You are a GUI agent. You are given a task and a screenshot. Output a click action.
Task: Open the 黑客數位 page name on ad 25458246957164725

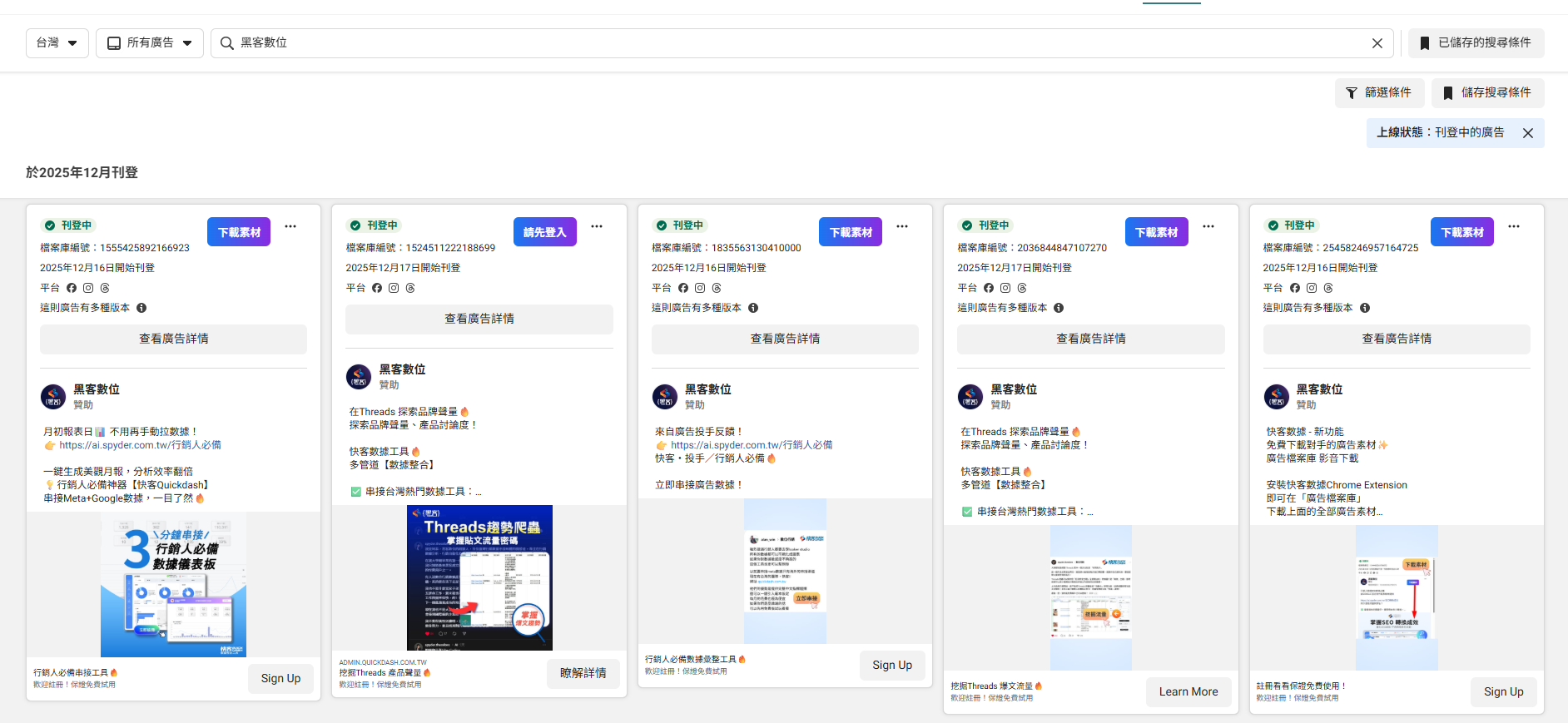coord(1319,389)
